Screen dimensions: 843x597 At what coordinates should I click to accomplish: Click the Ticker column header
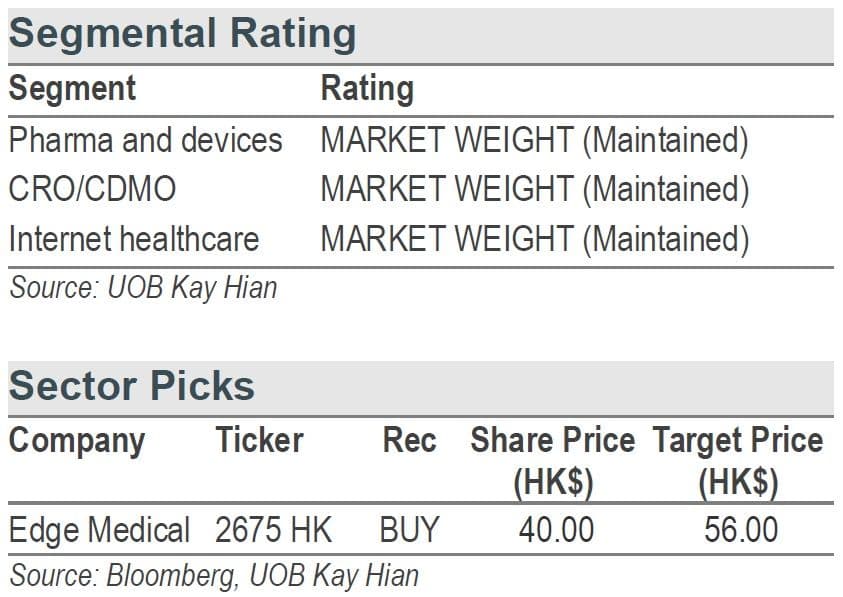[x=259, y=440]
